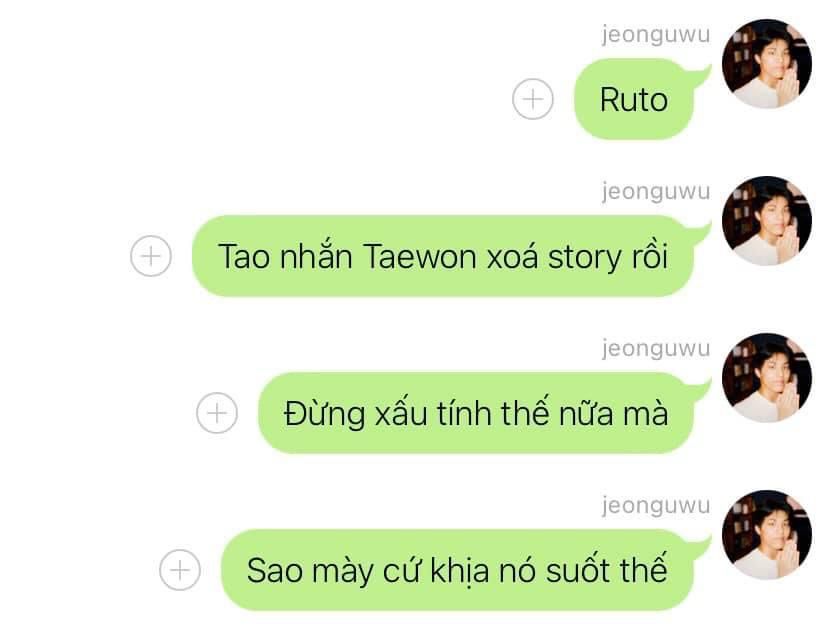Open the avatar next to "Sao mày cứ khịa" message
The image size is (828, 636).
(767, 535)
